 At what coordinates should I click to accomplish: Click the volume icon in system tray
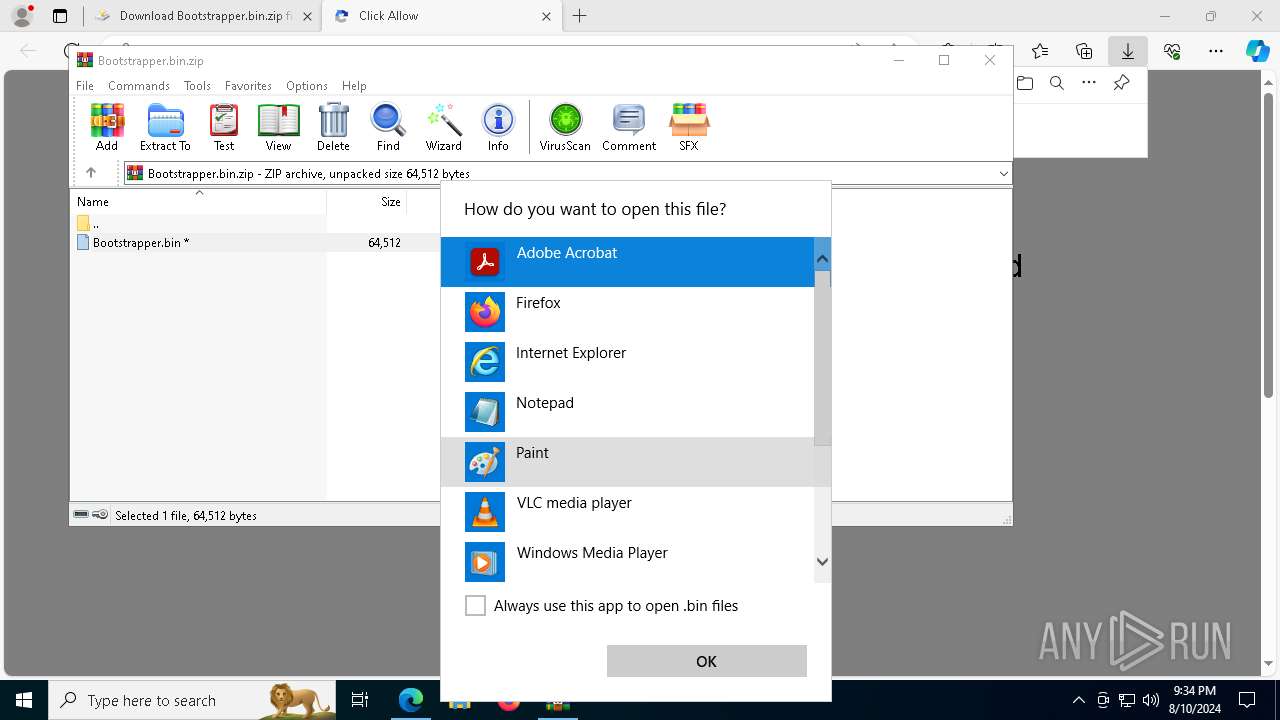click(x=1151, y=700)
